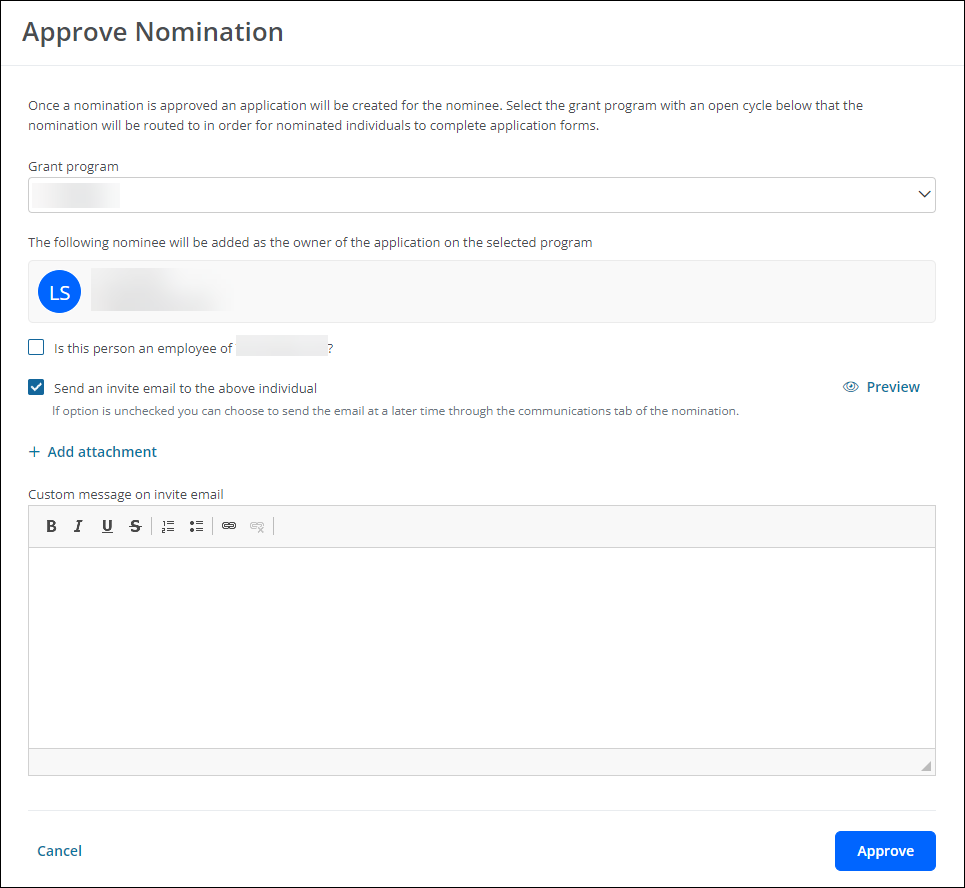965x888 pixels.
Task: Click the plus icon for attachment
Action: (34, 452)
